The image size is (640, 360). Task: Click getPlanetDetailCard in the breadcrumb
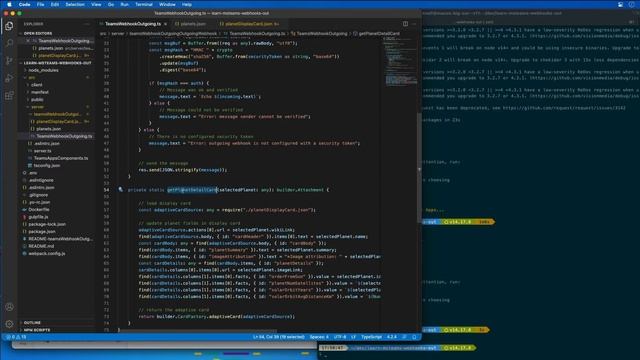point(379,33)
